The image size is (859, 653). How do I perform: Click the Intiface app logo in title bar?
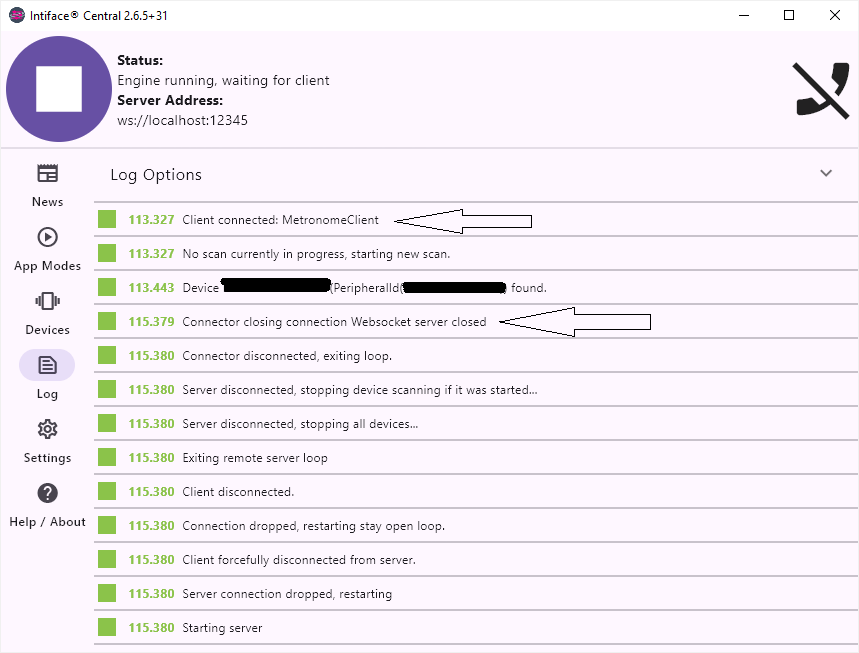17,15
